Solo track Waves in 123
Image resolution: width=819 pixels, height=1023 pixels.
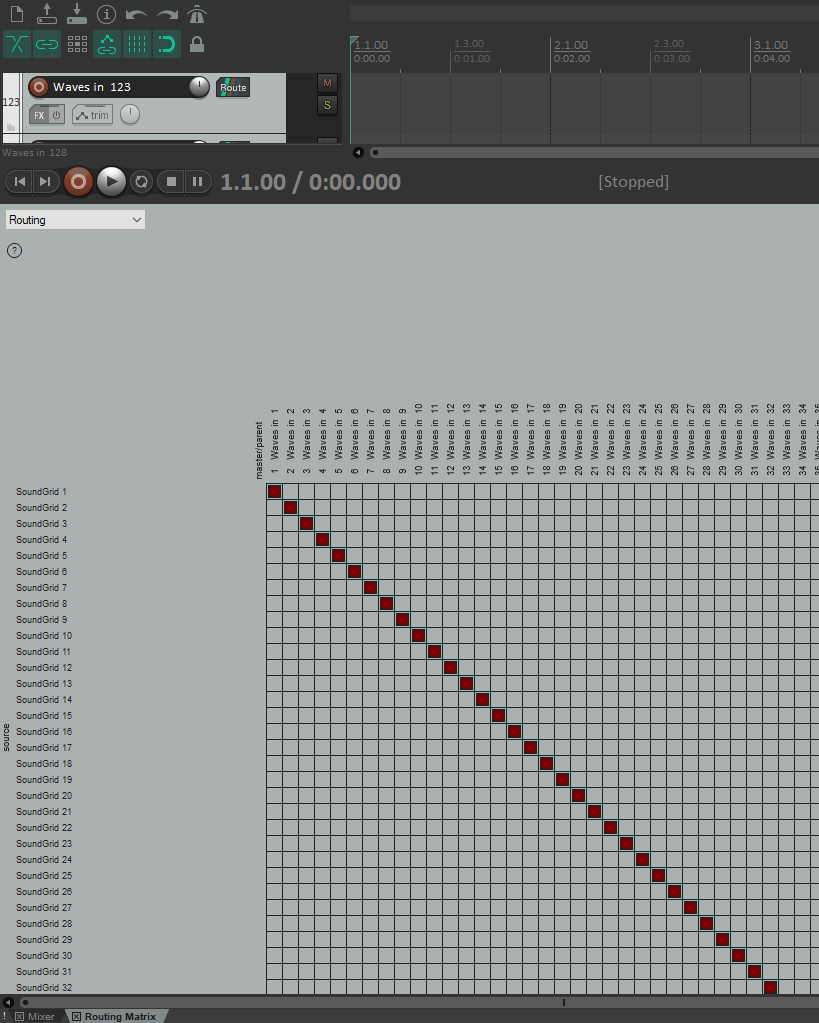[327, 105]
